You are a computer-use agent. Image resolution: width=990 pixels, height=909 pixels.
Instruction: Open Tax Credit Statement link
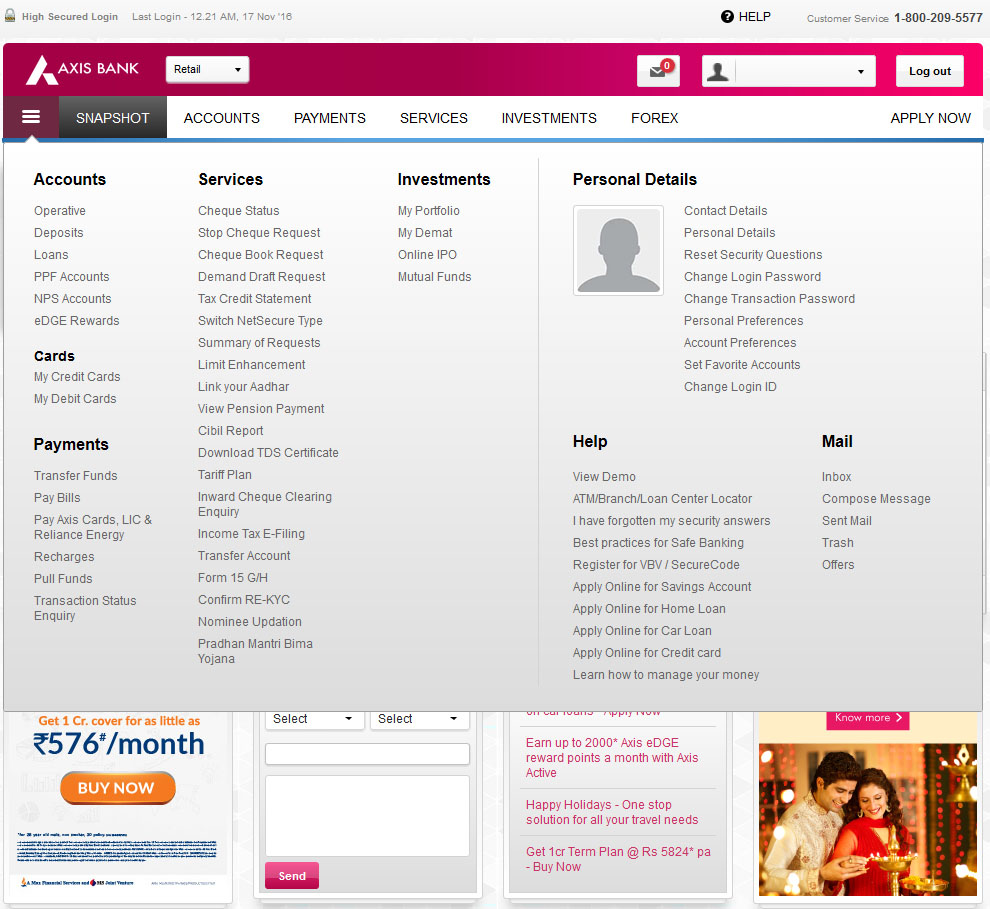click(255, 299)
